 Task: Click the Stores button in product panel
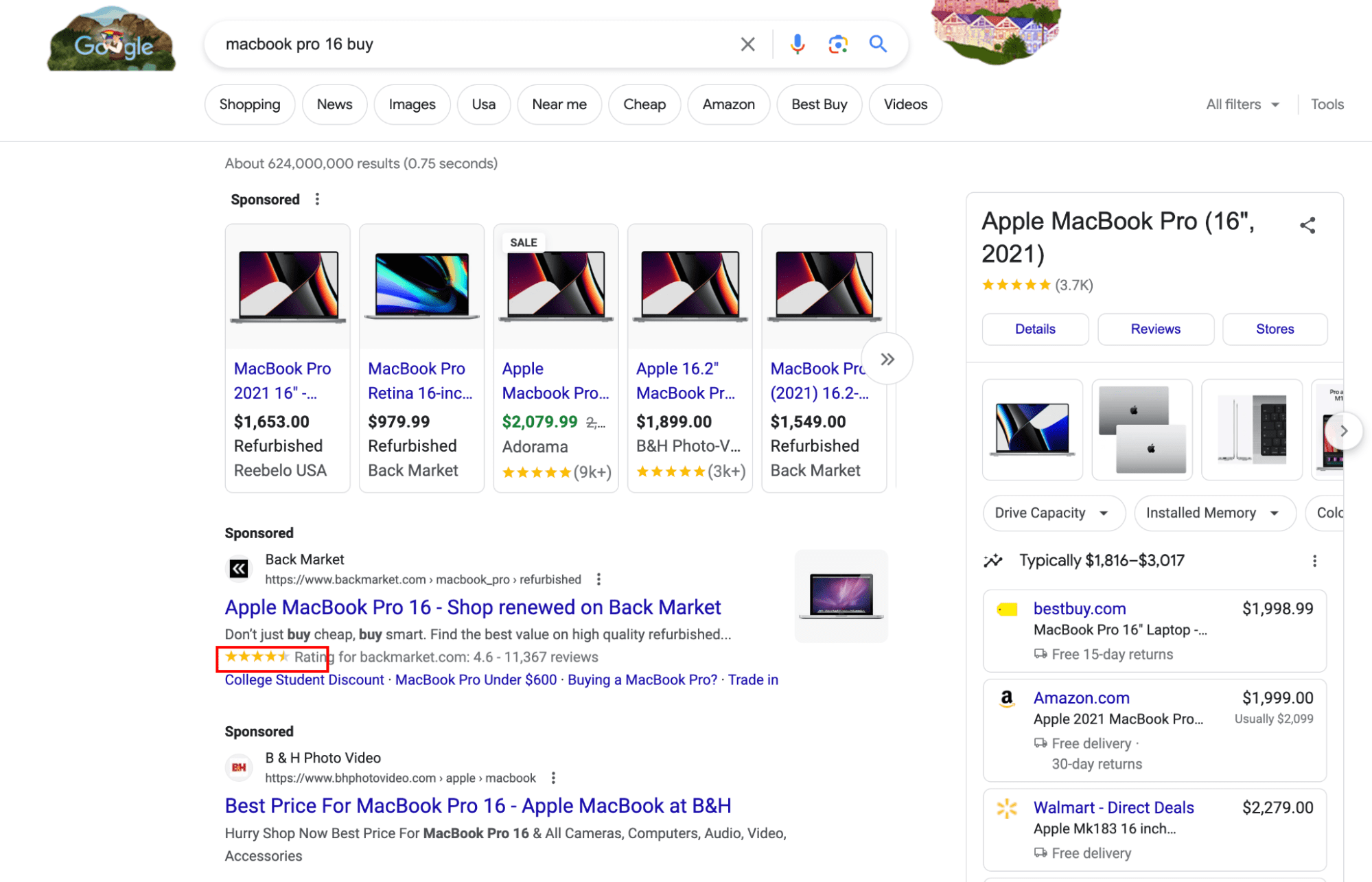(x=1275, y=329)
